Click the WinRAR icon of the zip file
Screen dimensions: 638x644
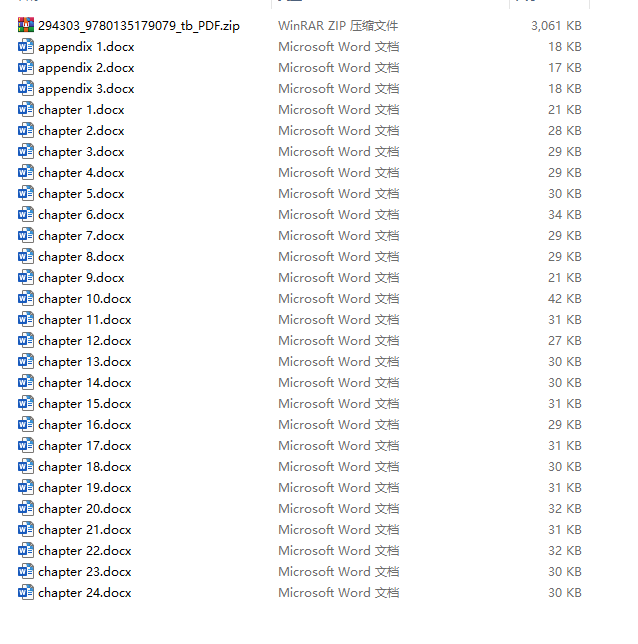click(26, 25)
